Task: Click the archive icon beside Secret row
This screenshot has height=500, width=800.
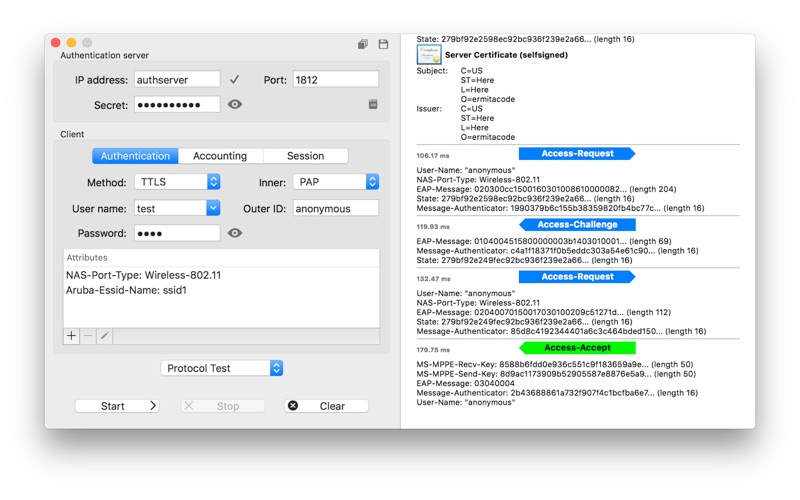Action: point(373,104)
